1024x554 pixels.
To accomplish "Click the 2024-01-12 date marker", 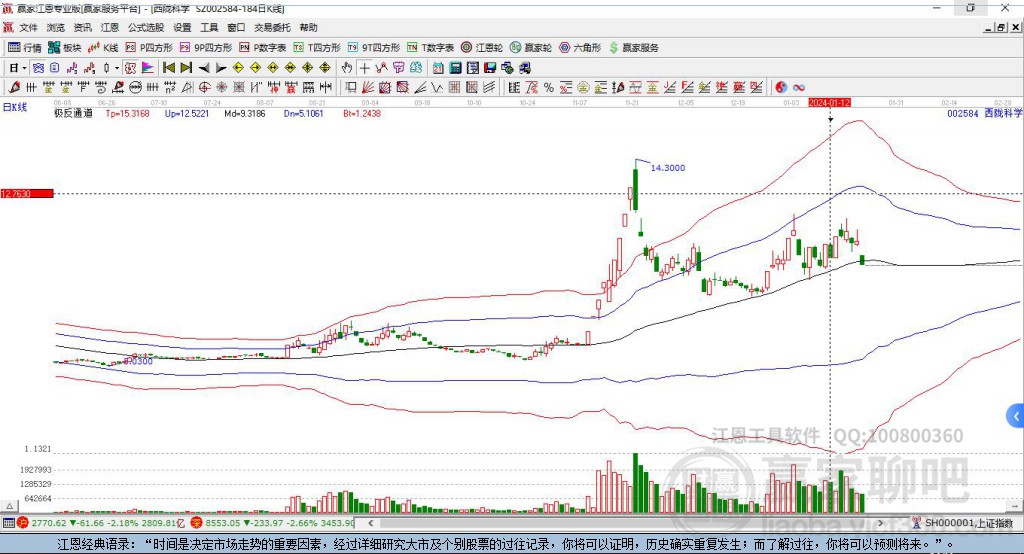I will click(x=829, y=103).
